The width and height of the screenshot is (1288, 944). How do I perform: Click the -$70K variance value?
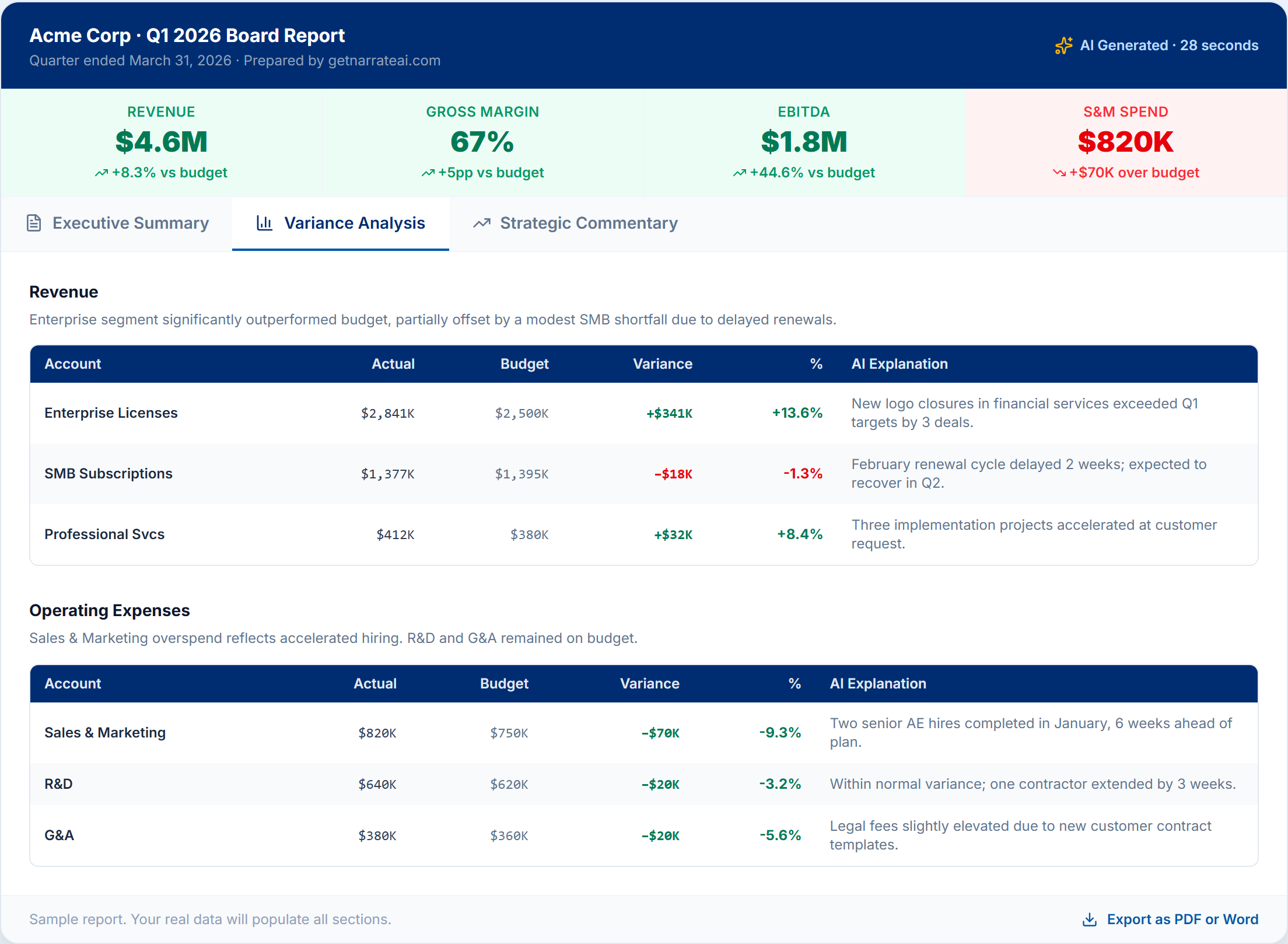(660, 733)
